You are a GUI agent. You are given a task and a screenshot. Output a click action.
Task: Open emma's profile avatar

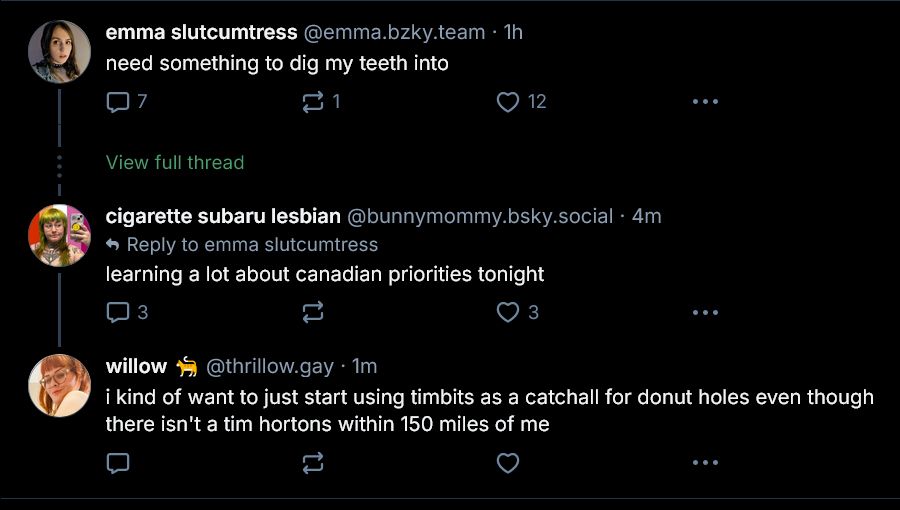pyautogui.click(x=59, y=52)
